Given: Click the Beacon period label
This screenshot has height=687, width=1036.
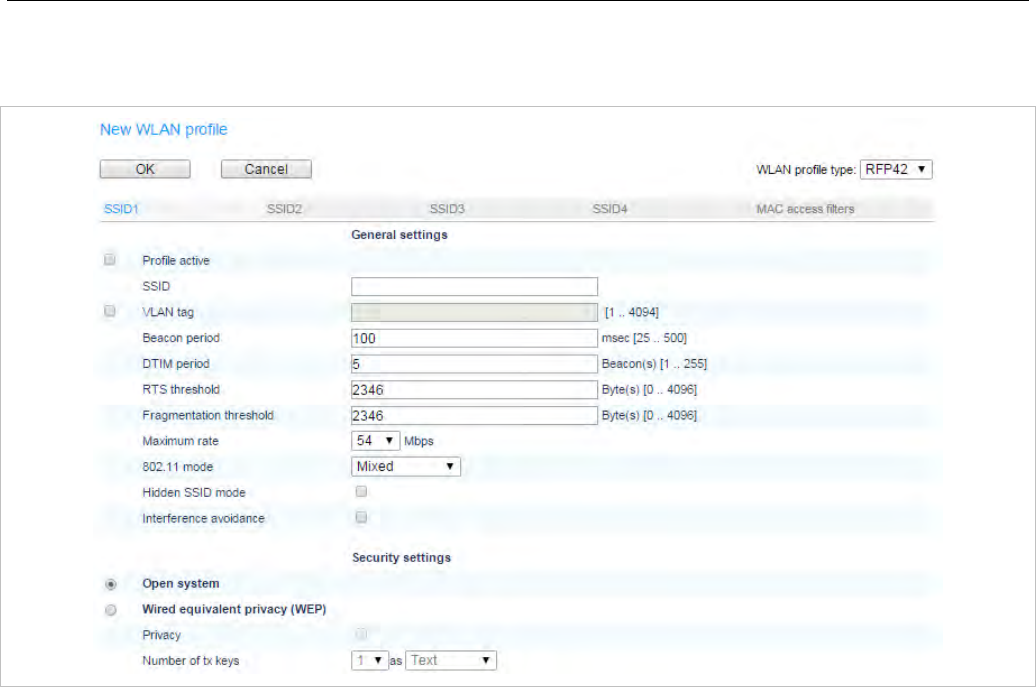Looking at the screenshot, I should click(181, 338).
